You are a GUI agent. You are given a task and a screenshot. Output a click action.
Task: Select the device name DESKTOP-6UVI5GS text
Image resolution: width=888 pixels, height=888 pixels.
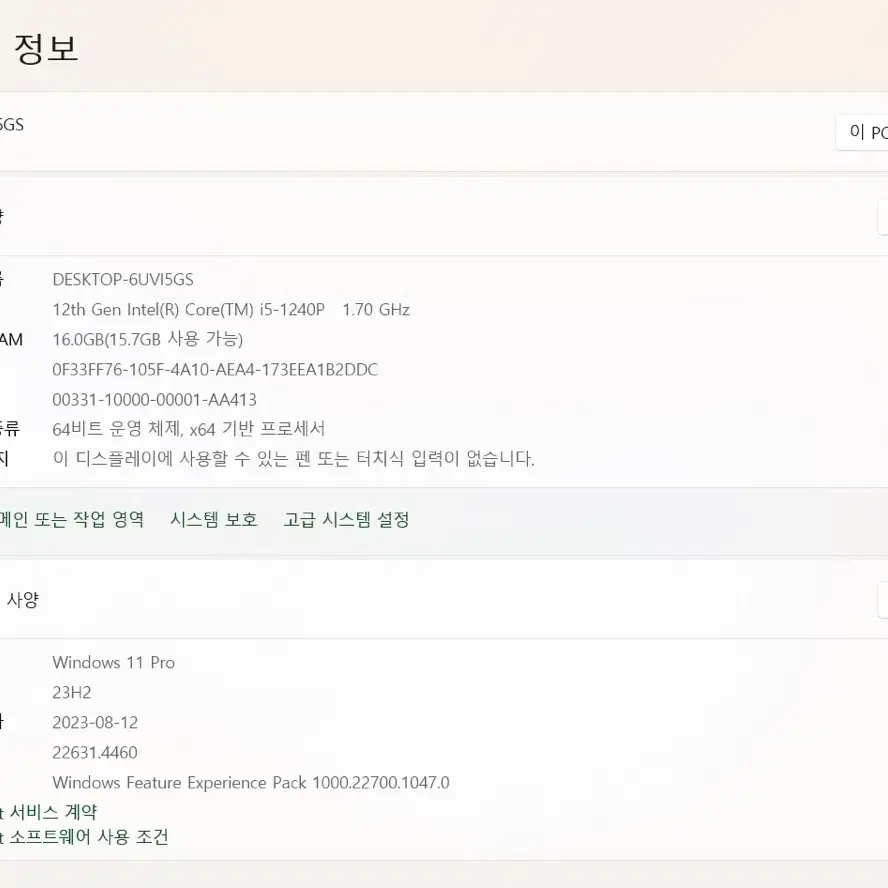123,280
